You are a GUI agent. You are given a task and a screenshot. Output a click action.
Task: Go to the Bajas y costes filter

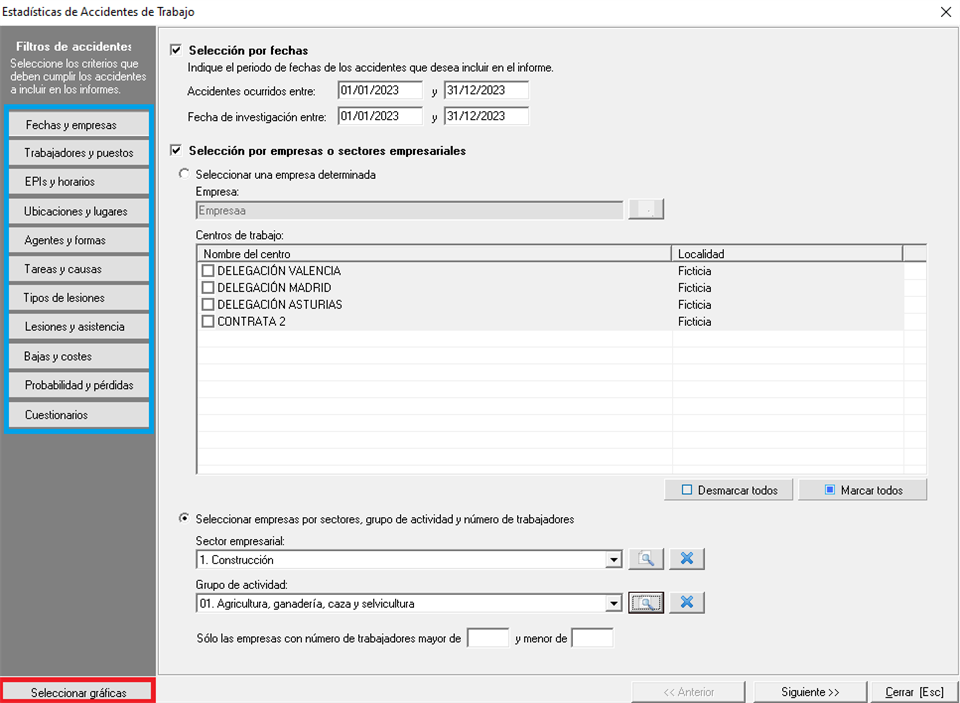pos(78,356)
